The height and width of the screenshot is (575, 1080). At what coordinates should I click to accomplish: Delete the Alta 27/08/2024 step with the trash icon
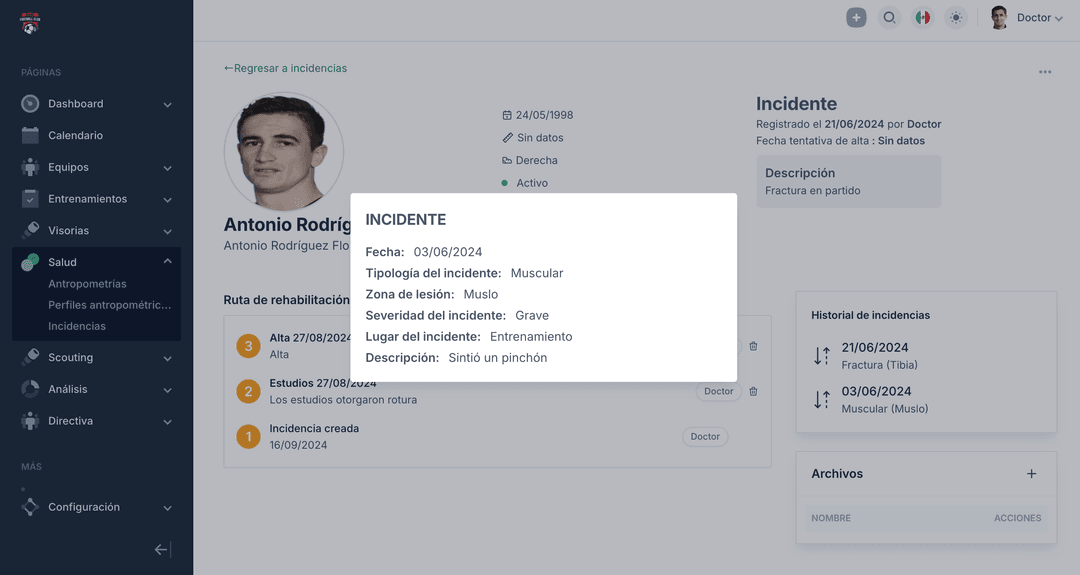pos(754,346)
